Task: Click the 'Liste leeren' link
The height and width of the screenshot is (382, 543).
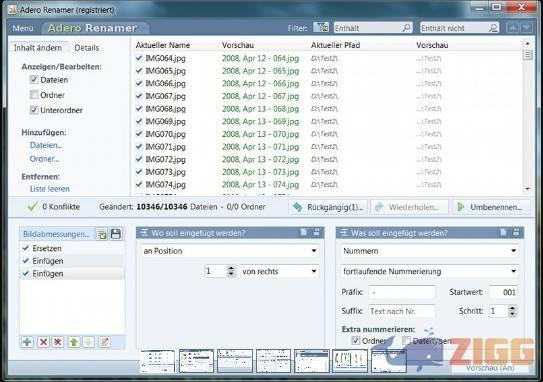Action: point(50,189)
